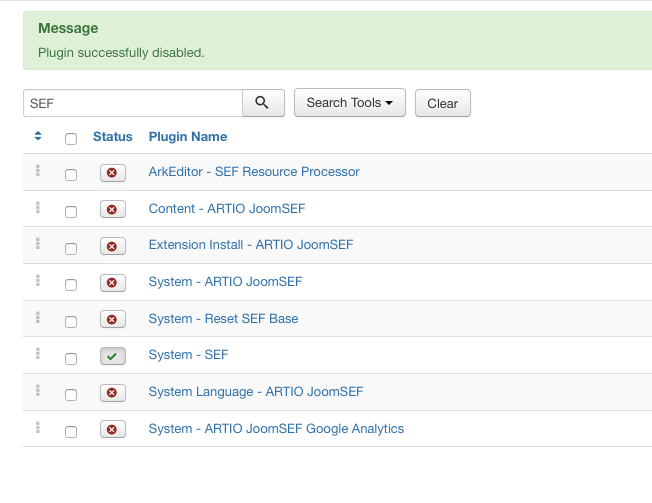The height and width of the screenshot is (503, 652).
Task: Select System Language - ARTIO JoomSEF checkbox
Action: coord(71,395)
